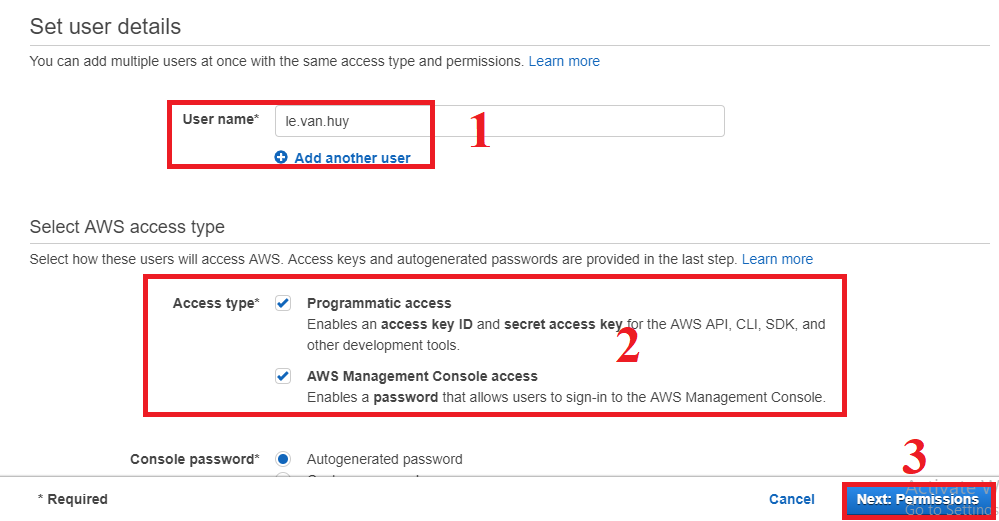Viewport: 999px width, 521px height.
Task: Click the plus icon beside Add another user
Action: (281, 157)
